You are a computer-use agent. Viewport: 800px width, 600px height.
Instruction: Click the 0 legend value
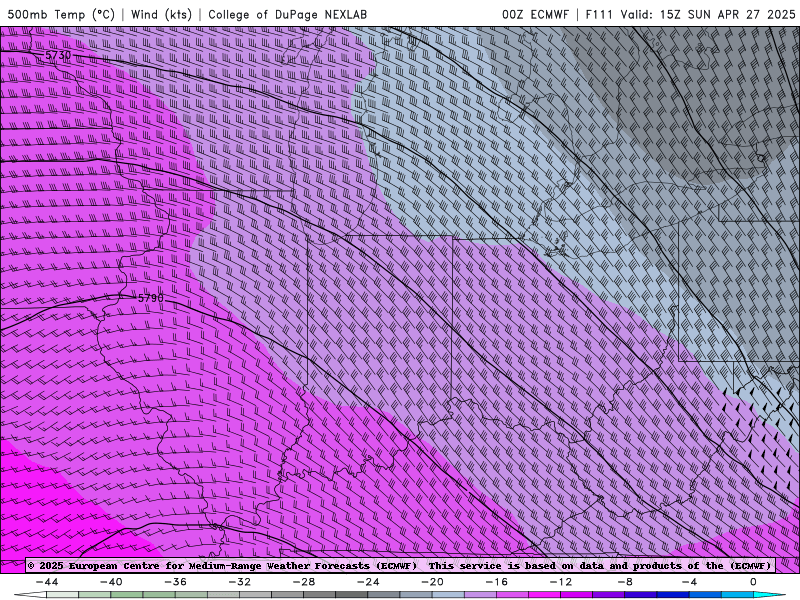click(x=753, y=582)
